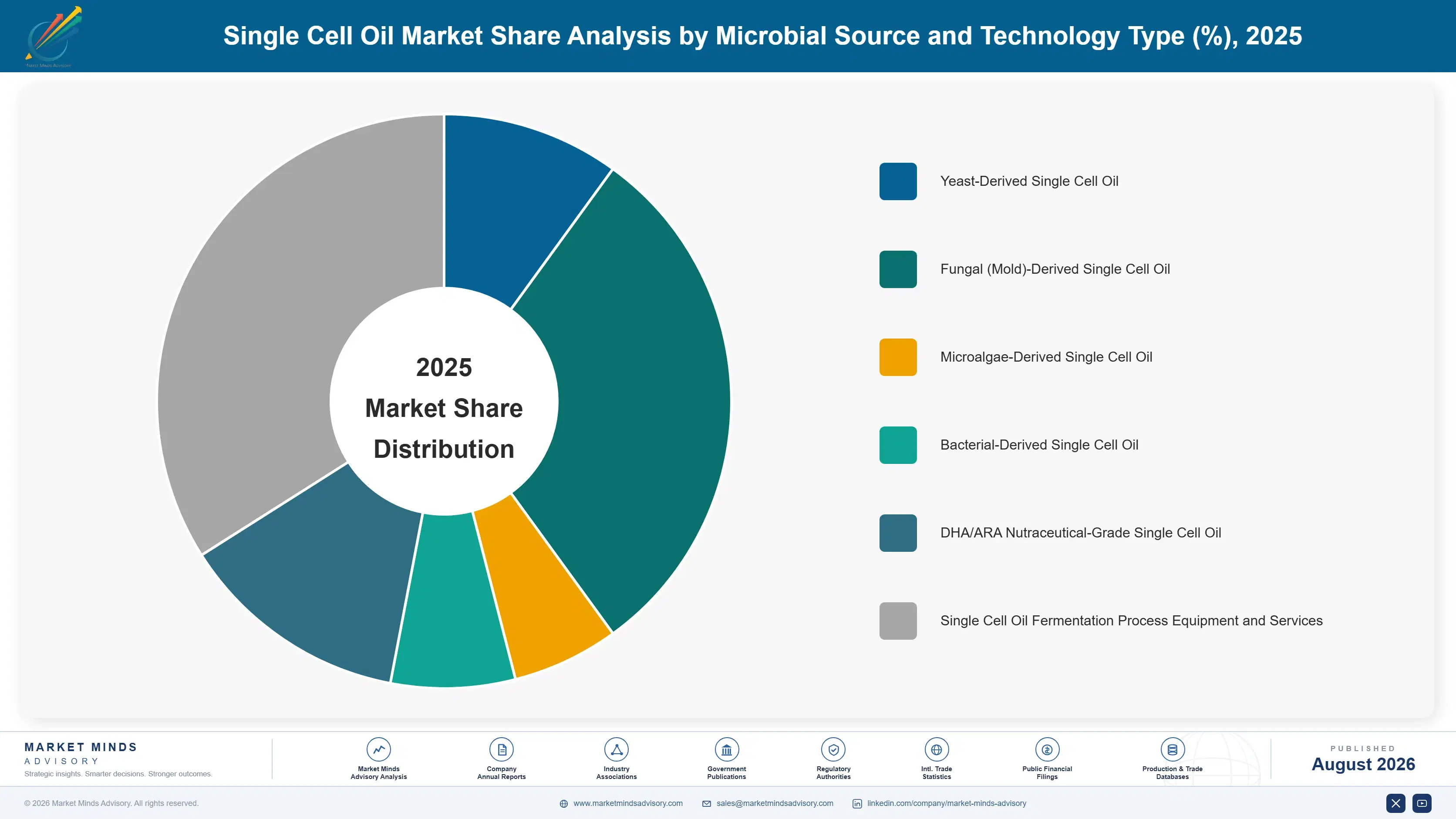Click the Market Minds Advisory Analysis icon

(379, 749)
